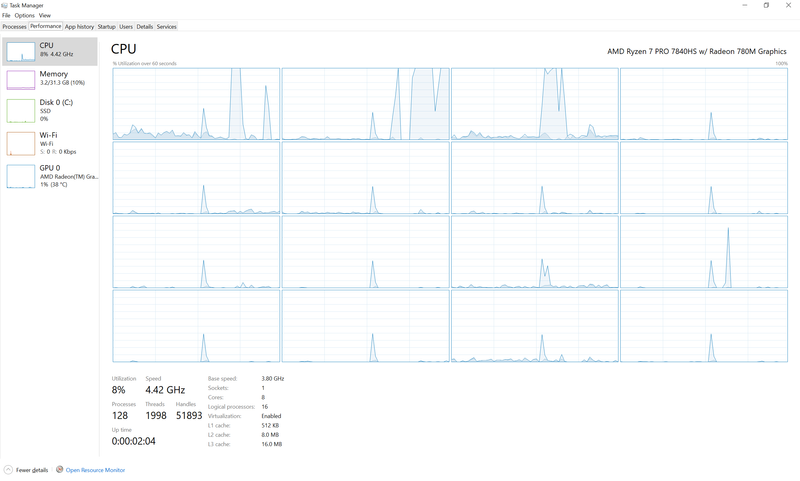Collapse view with Fewer details chevron icon
800x481 pixels.
pyautogui.click(x=8, y=470)
